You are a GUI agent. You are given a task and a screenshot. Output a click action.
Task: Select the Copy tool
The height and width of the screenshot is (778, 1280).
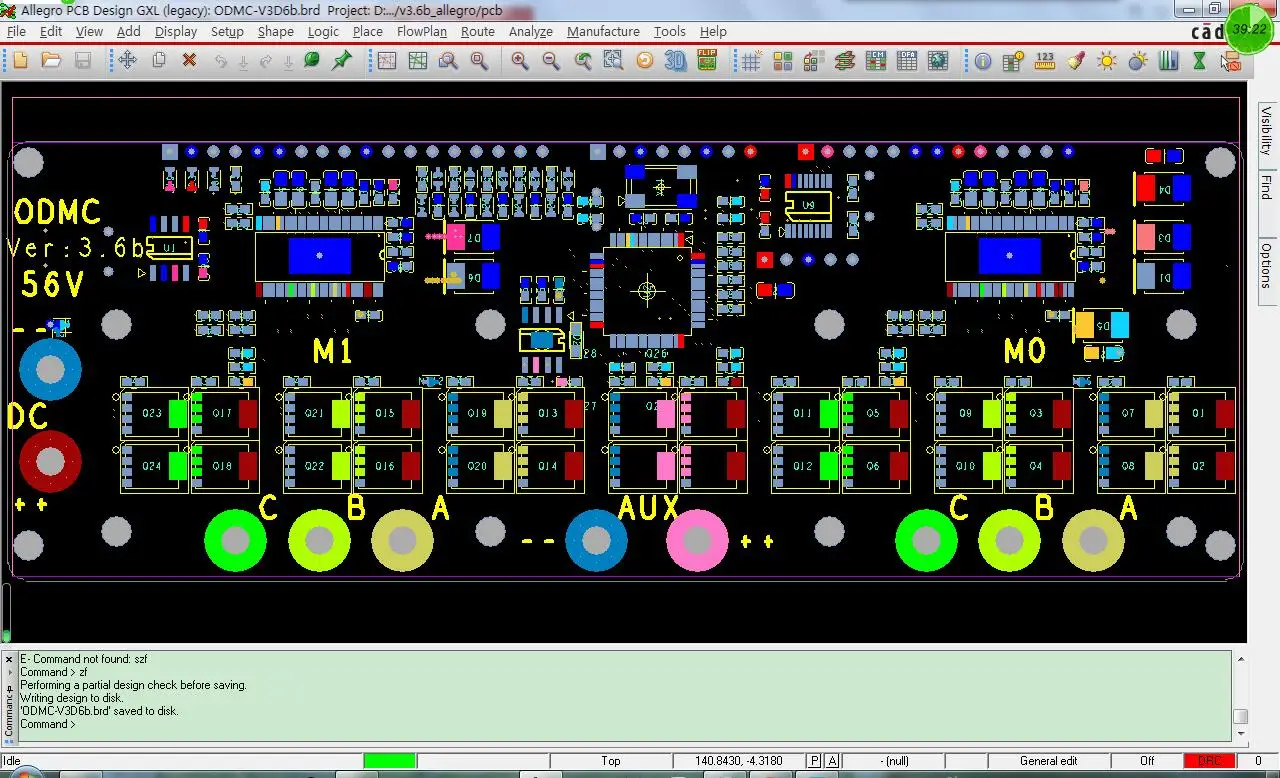coord(158,61)
